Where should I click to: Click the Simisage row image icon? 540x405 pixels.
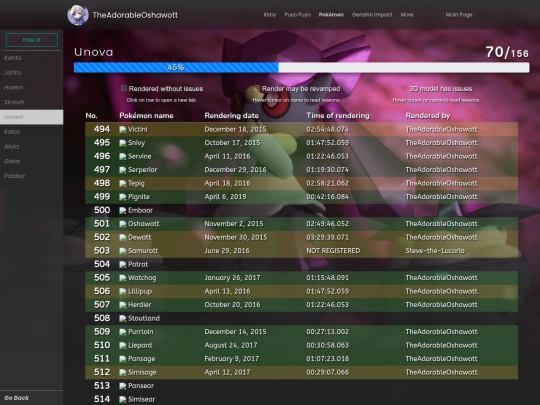click(x=123, y=372)
